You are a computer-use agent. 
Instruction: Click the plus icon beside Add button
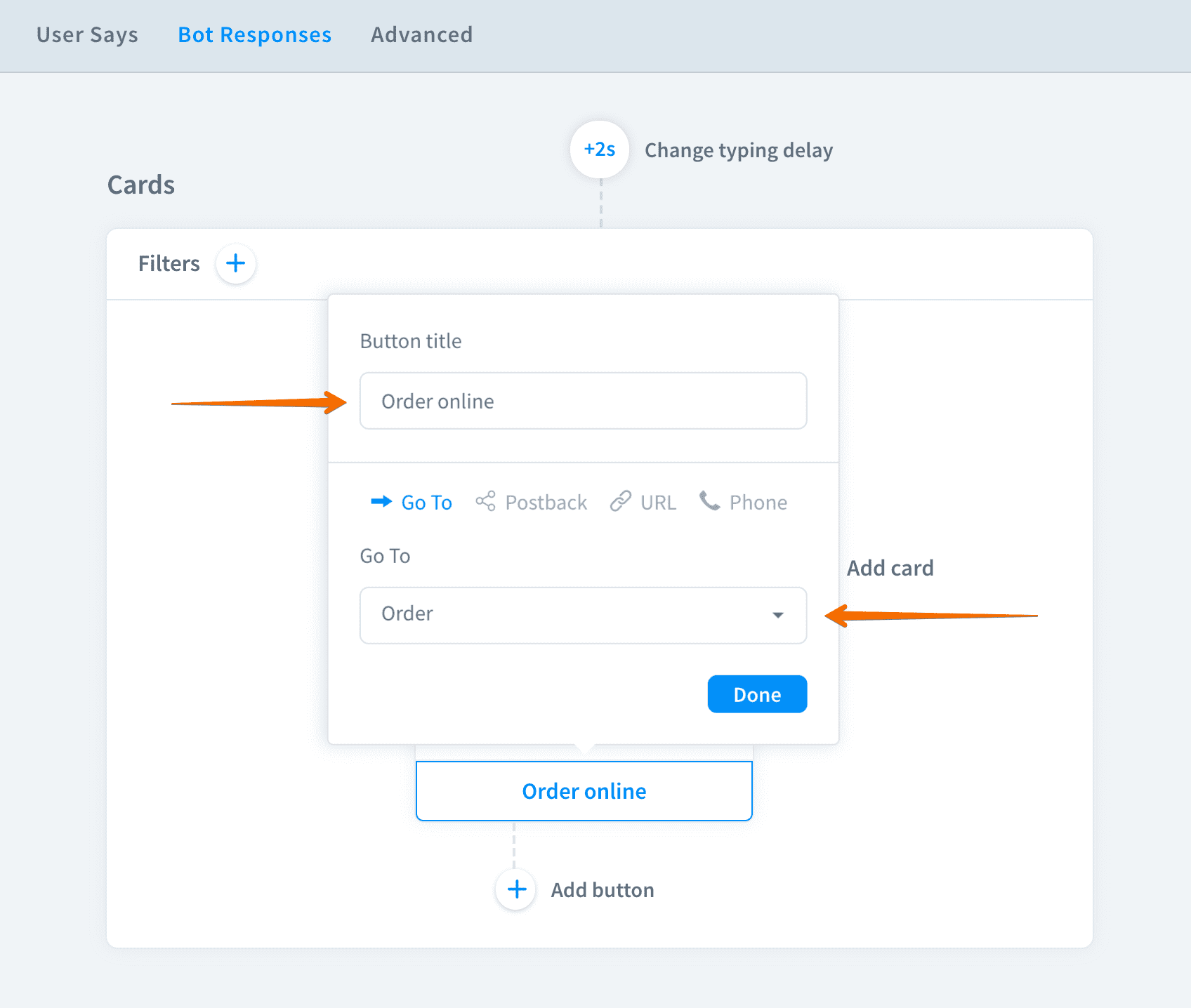pyautogui.click(x=516, y=889)
